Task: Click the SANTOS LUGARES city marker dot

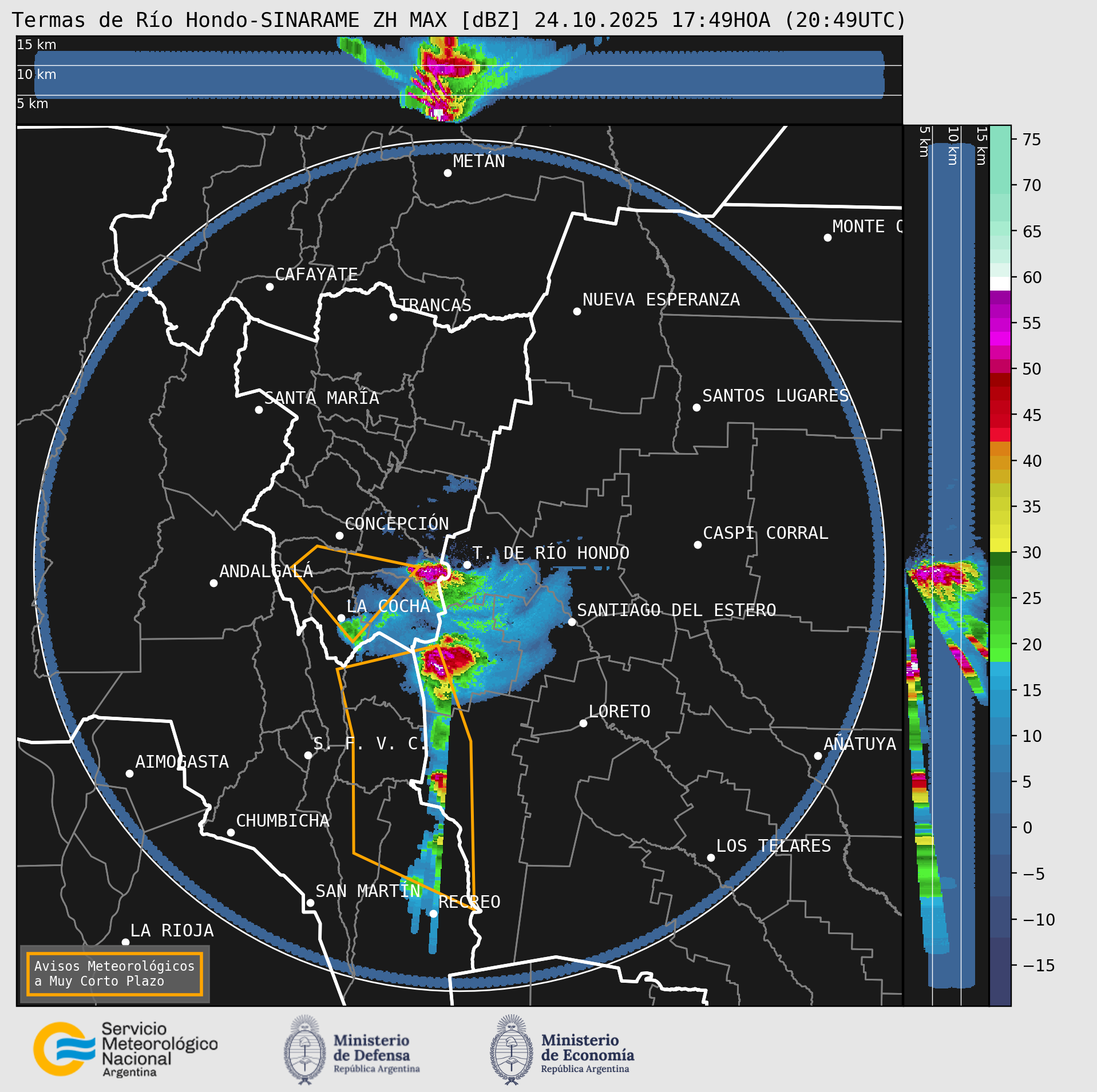Action: 696,407
